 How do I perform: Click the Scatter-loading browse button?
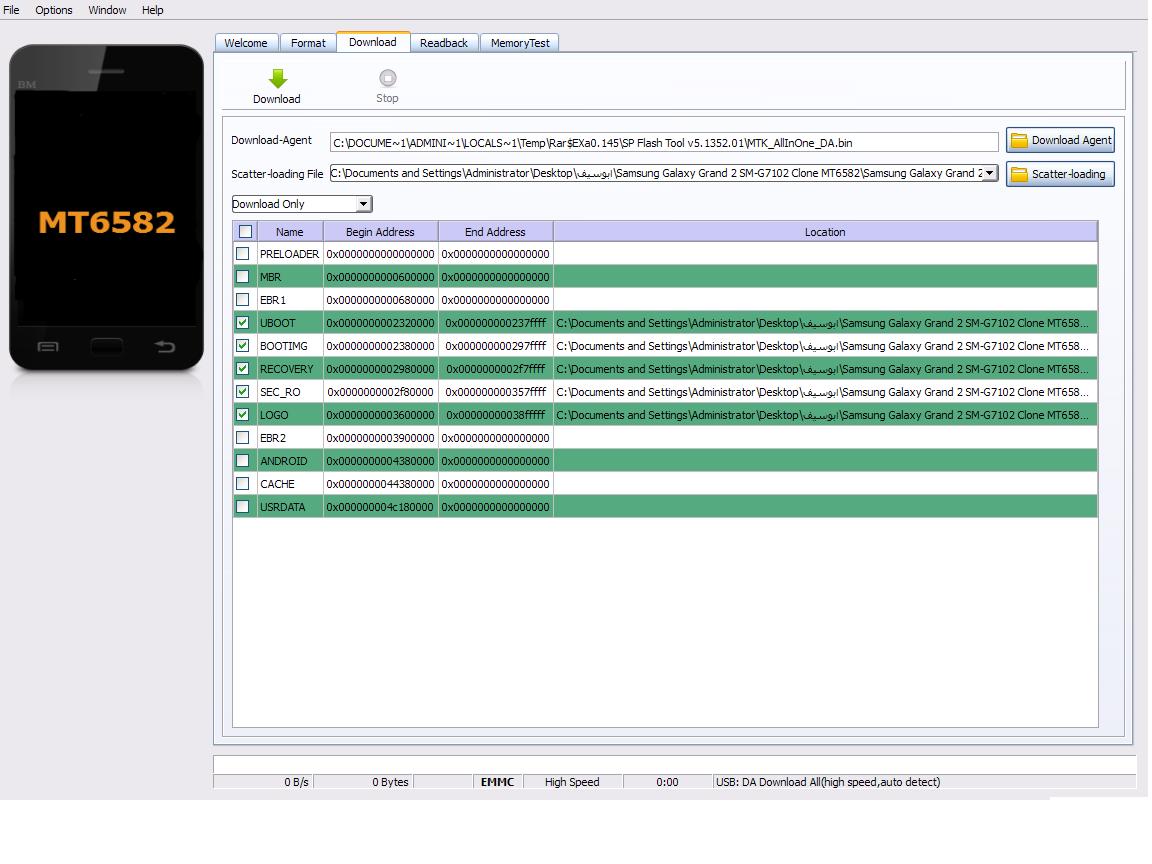click(1060, 174)
